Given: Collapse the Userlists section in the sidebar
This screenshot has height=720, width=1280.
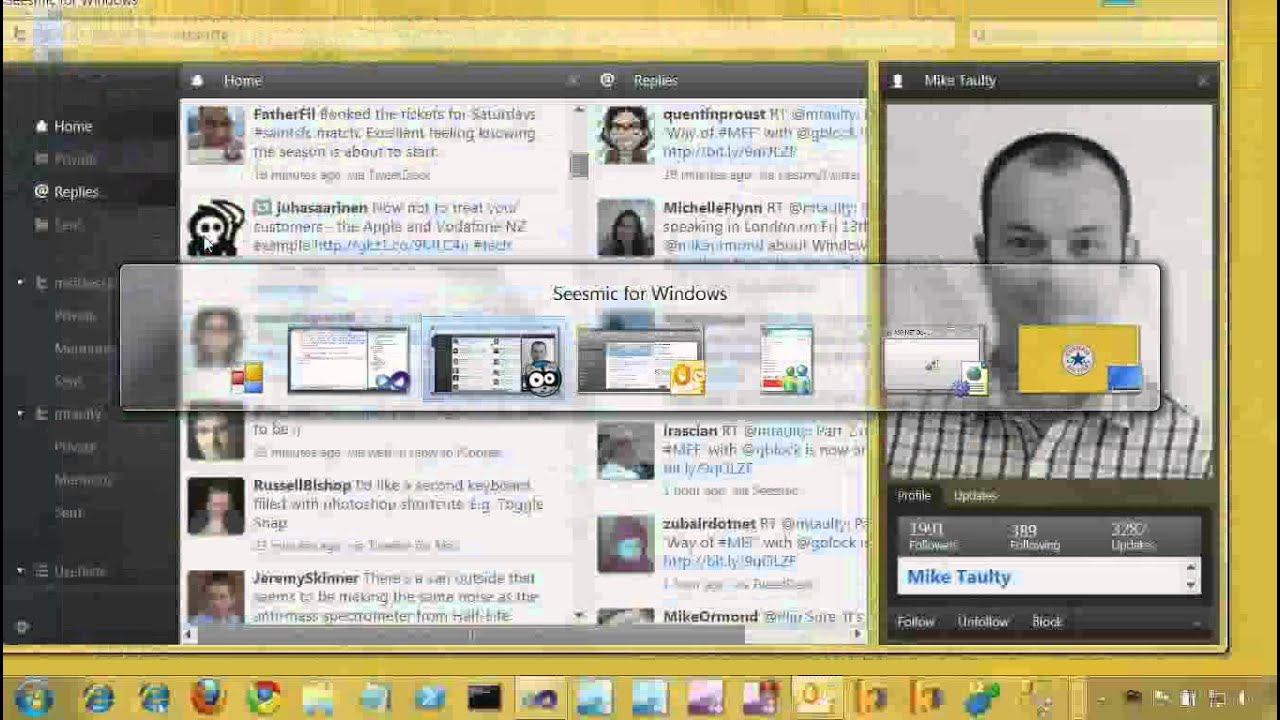Looking at the screenshot, I should [20, 571].
